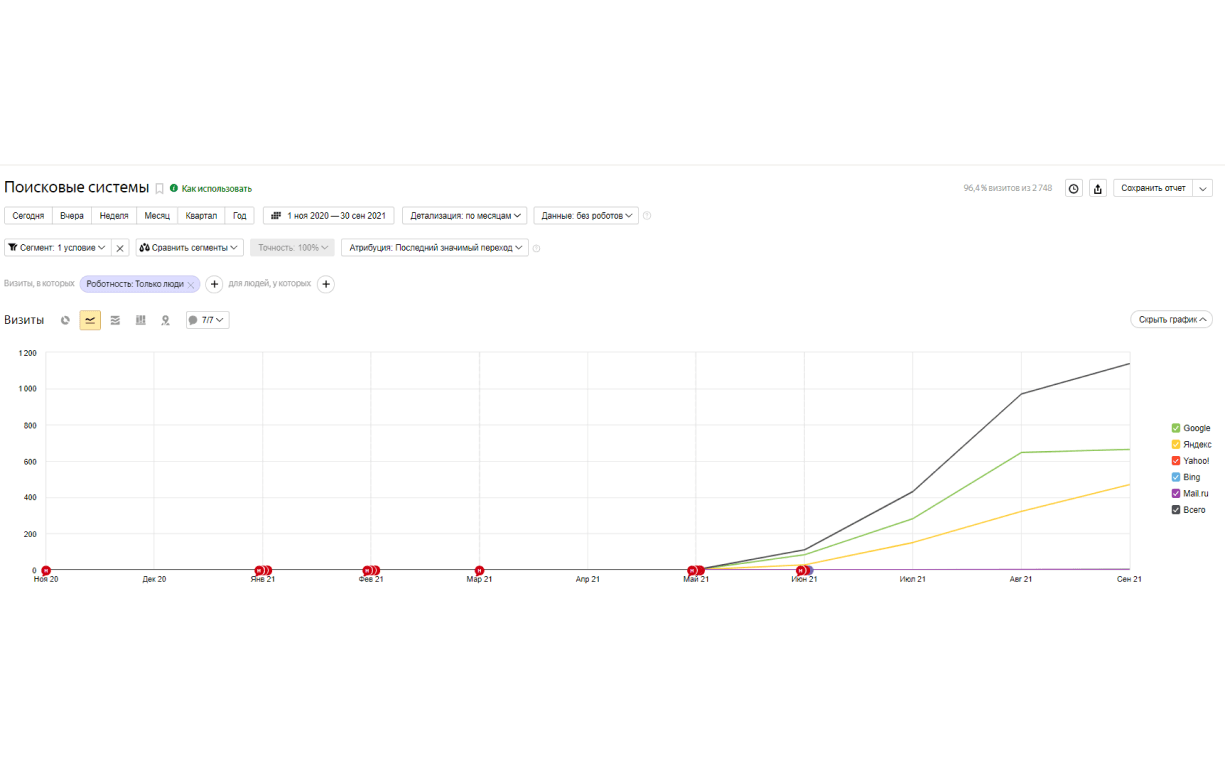Expand the Сегмент: 1 условие dropdown
Image resolution: width=1225 pixels, height=760 pixels.
(57, 248)
